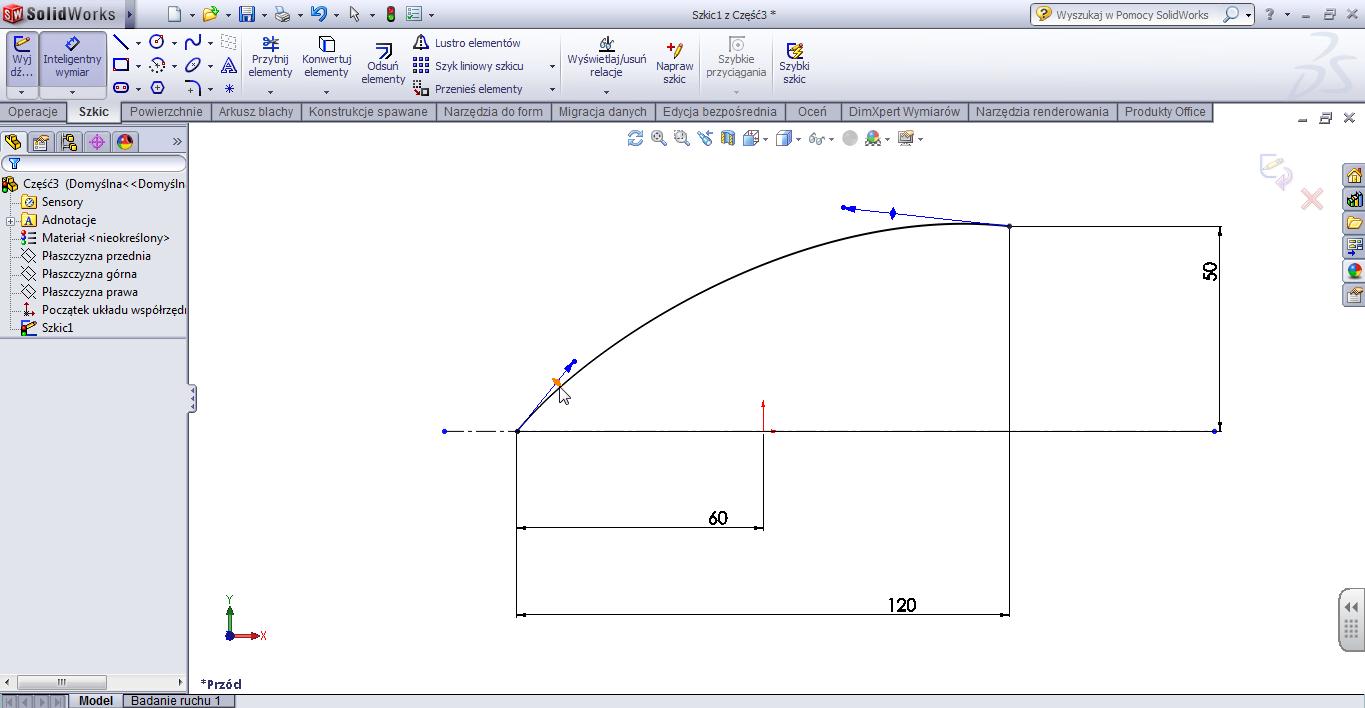1365x708 pixels.
Task: Select the Corner Rectangle tool
Action: 121,65
